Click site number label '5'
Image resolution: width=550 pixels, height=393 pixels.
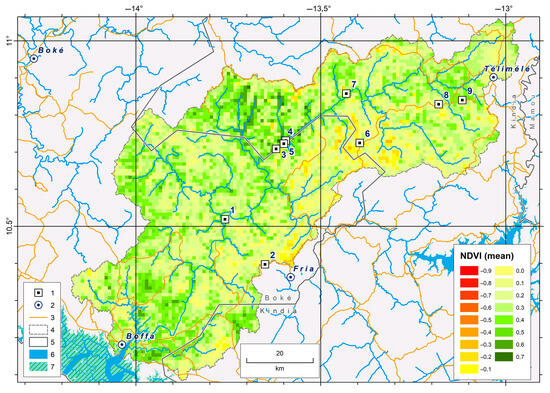click(291, 152)
